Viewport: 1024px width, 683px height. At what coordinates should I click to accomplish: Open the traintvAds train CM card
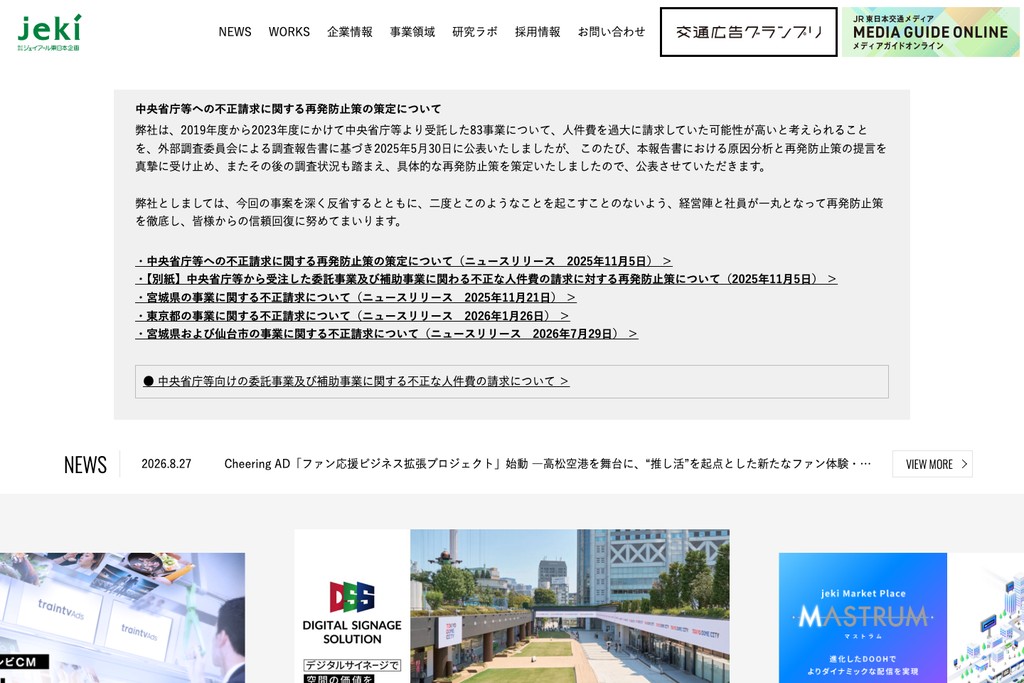[122, 618]
